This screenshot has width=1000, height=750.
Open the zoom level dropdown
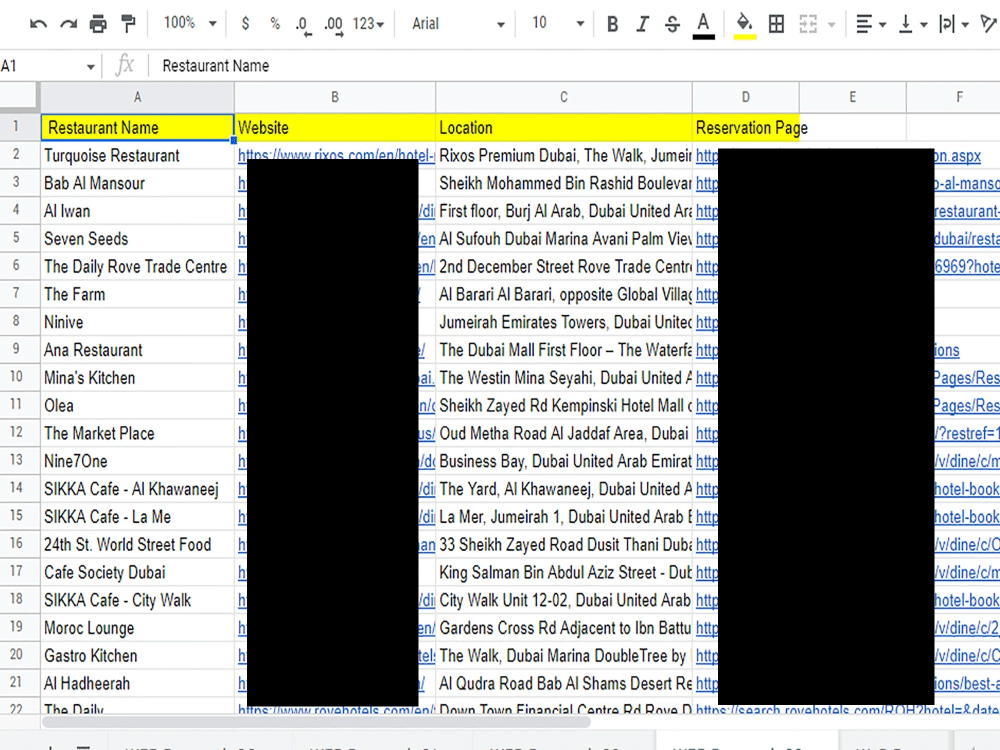190,24
